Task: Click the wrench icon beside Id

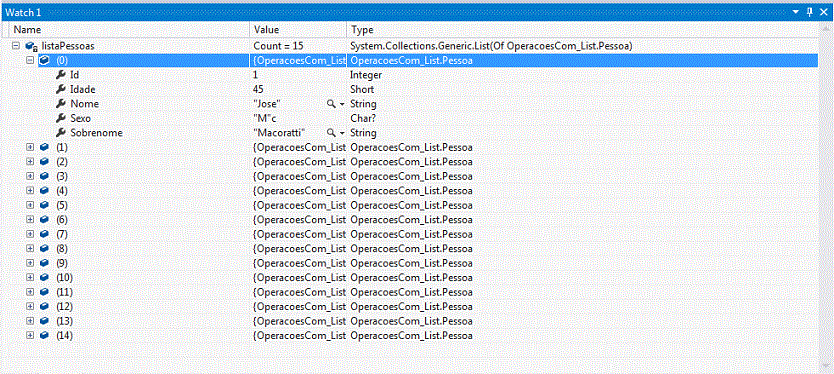Action: click(x=61, y=75)
